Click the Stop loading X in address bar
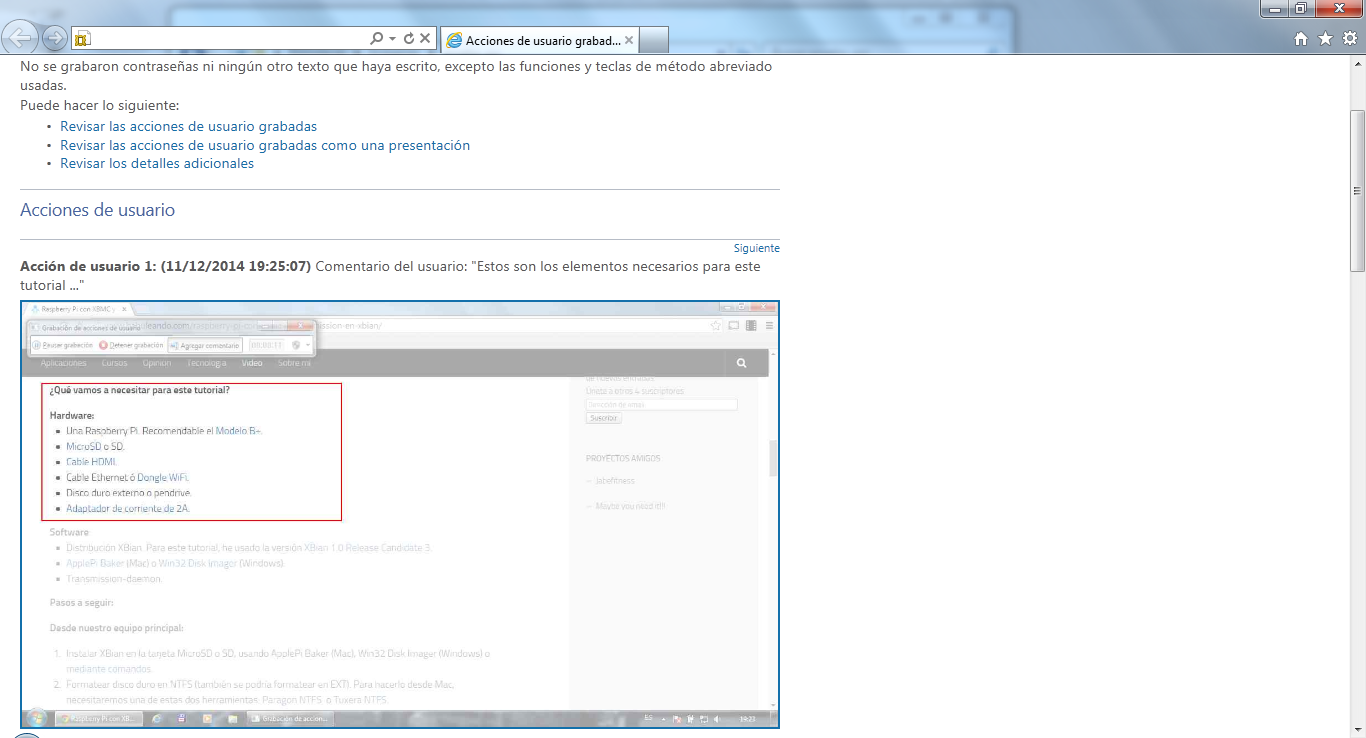The height and width of the screenshot is (738, 1366). (x=425, y=38)
